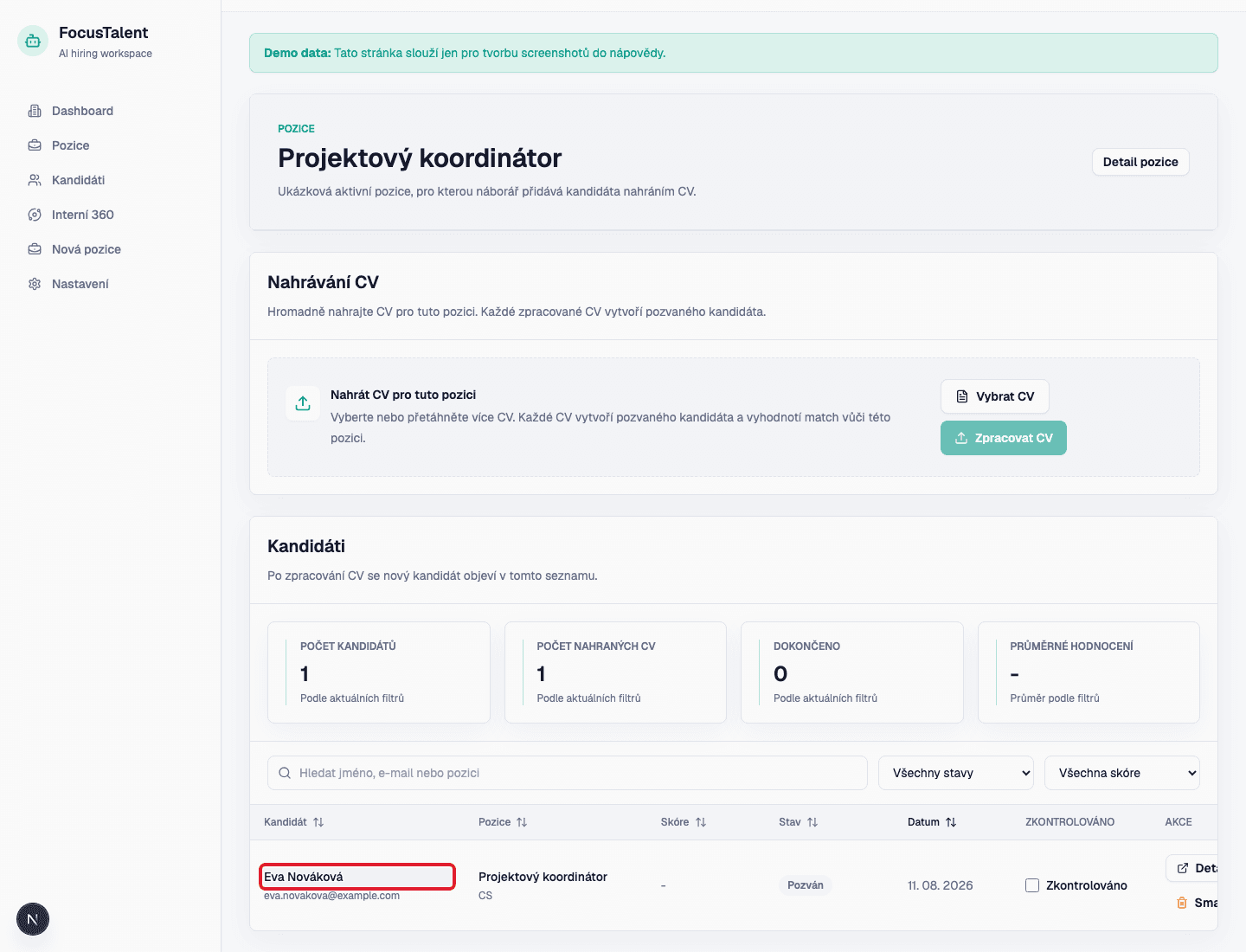Click the Pozván status badge
The width and height of the screenshot is (1246, 952).
(x=806, y=885)
